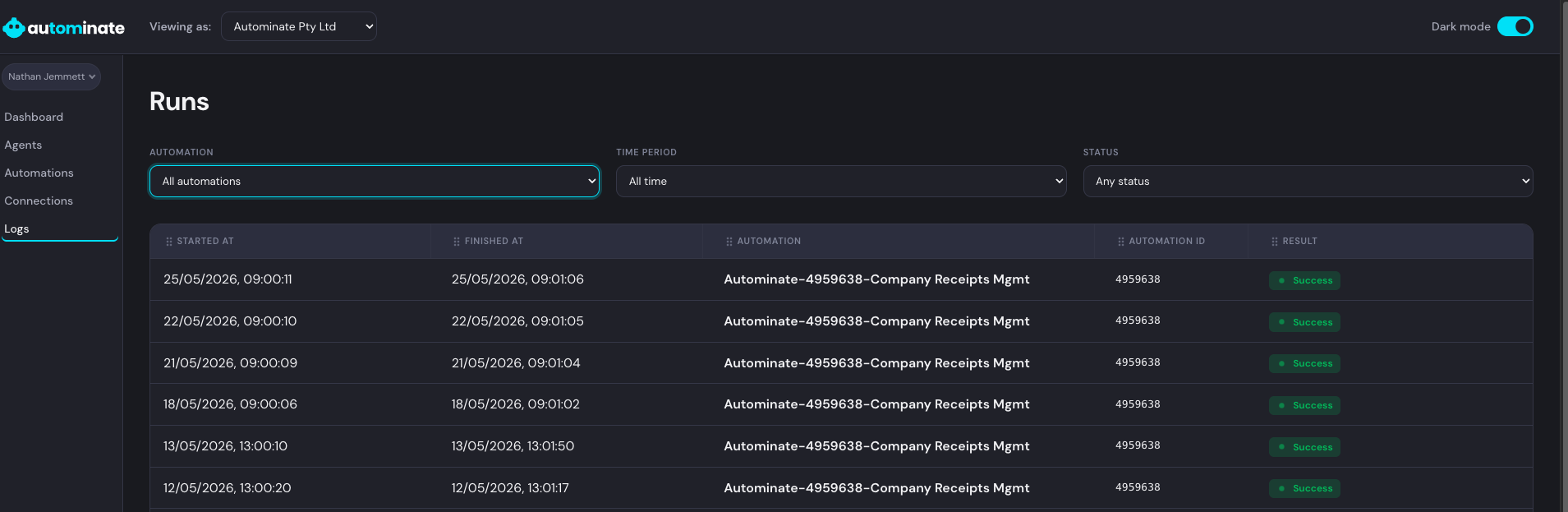1568x512 pixels.
Task: Sort by the Started At column header
Action: 205,242
